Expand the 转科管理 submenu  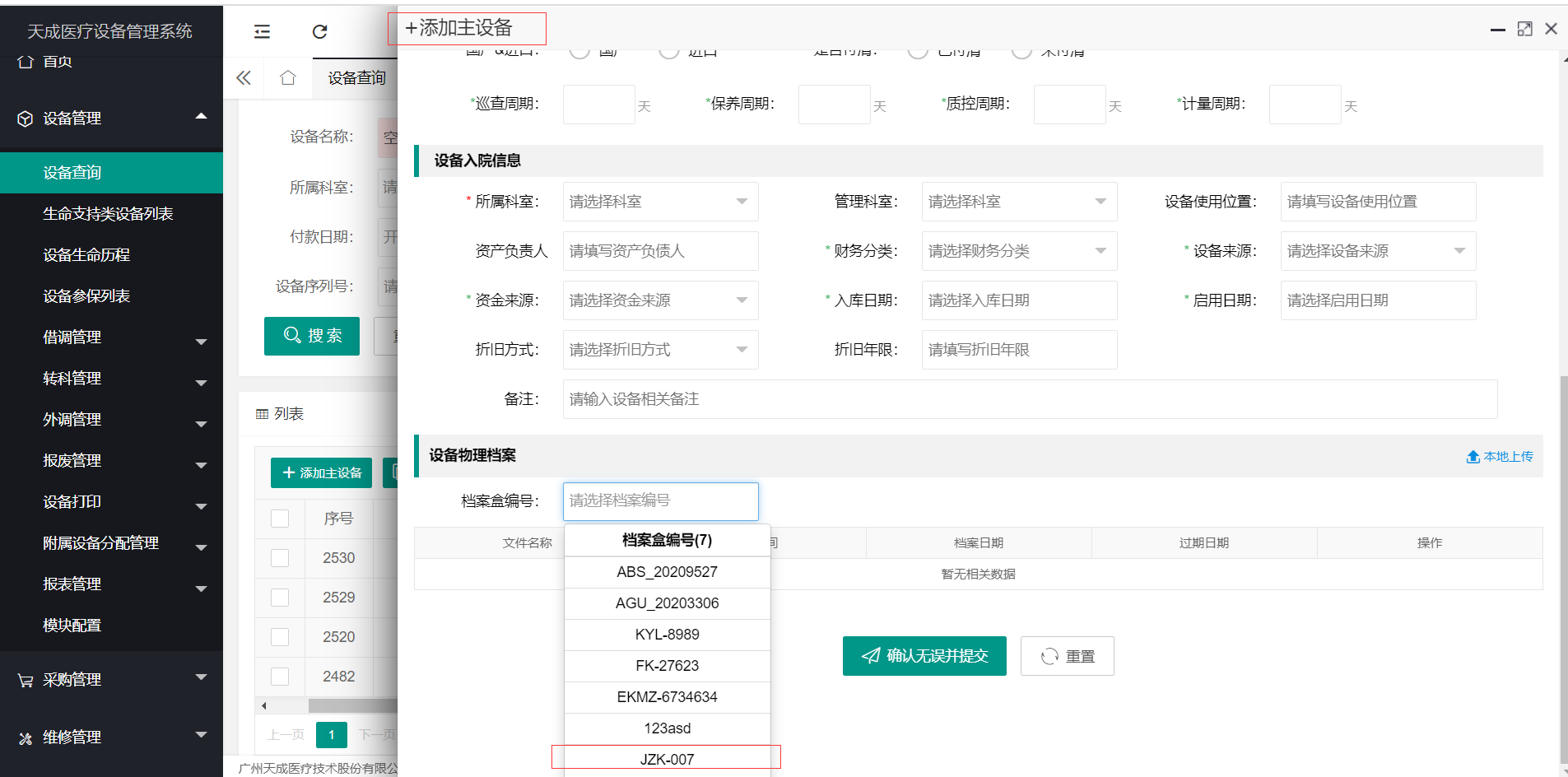(x=201, y=383)
